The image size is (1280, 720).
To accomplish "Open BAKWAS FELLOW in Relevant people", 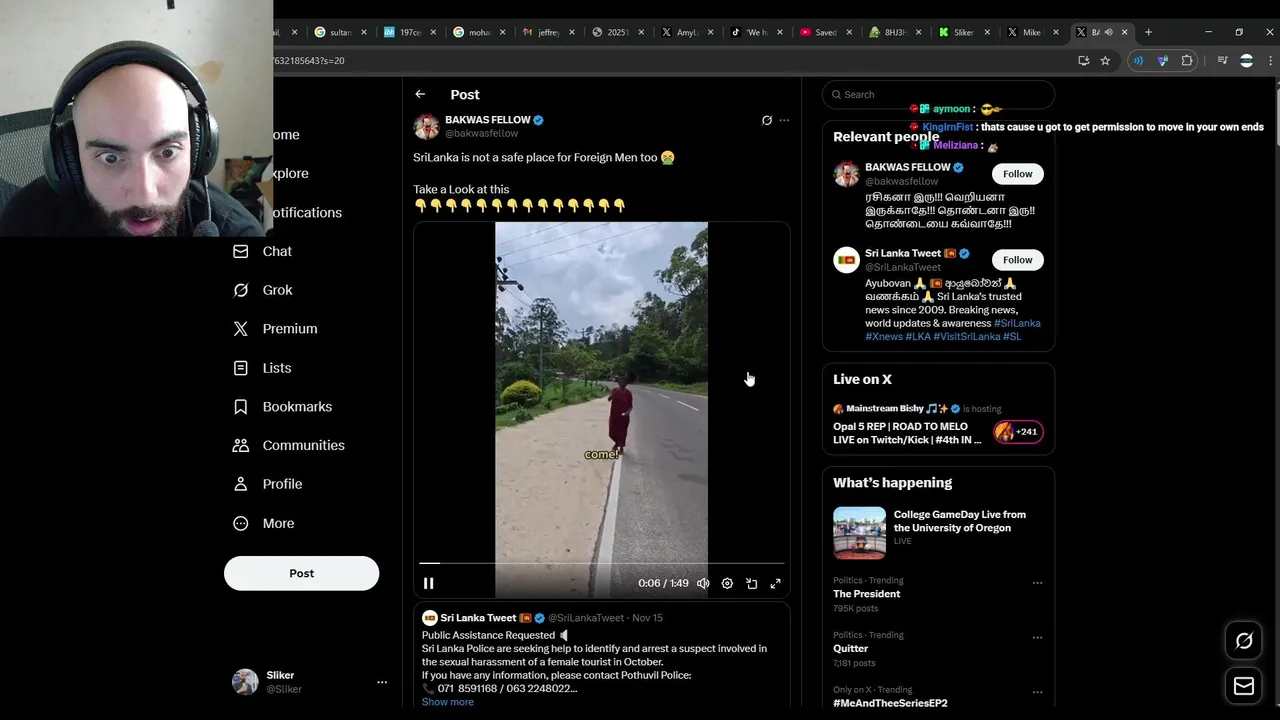I will pyautogui.click(x=907, y=167).
